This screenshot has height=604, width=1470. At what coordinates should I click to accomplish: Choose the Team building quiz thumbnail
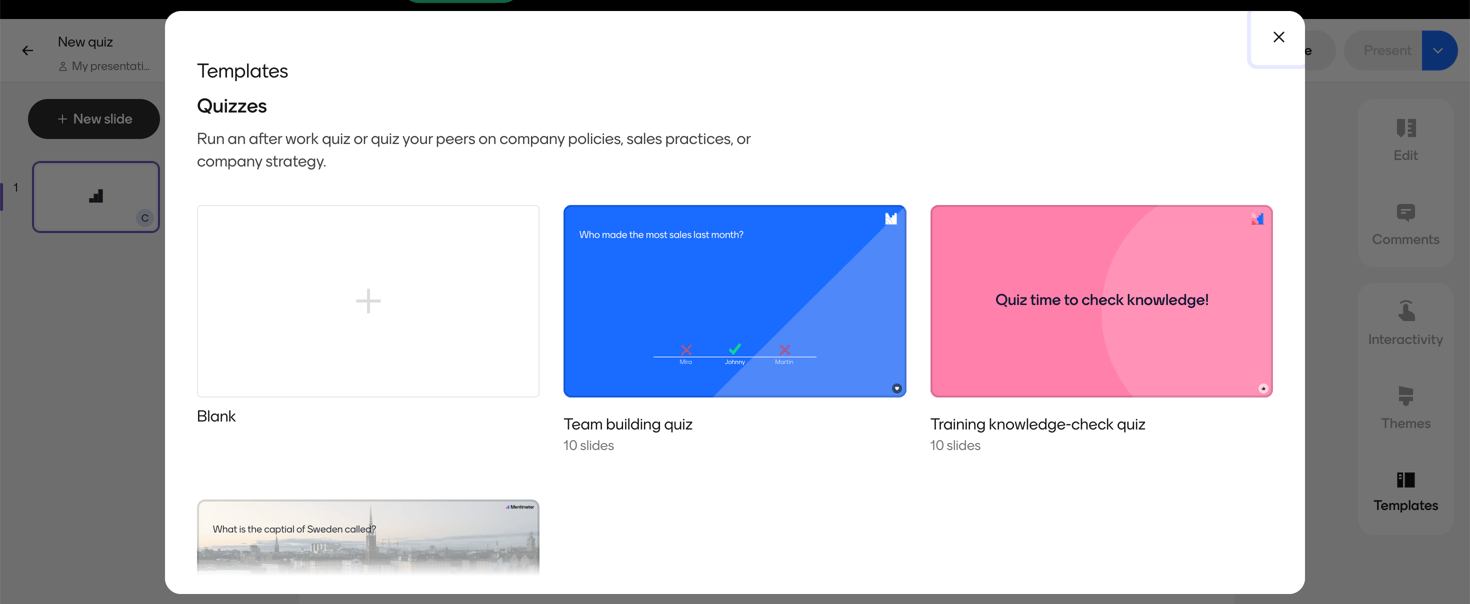click(734, 301)
